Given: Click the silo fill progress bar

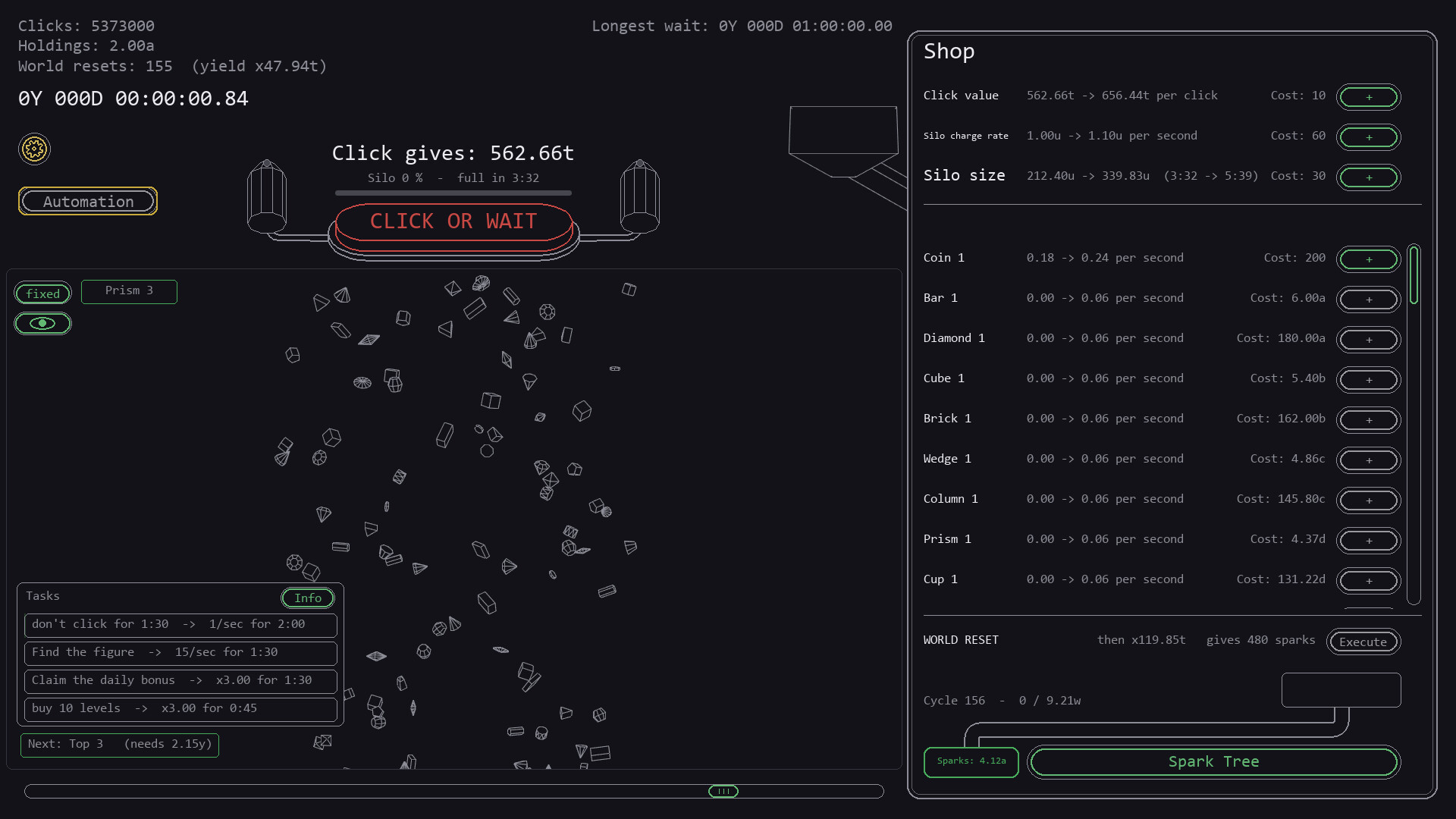Looking at the screenshot, I should point(453,193).
